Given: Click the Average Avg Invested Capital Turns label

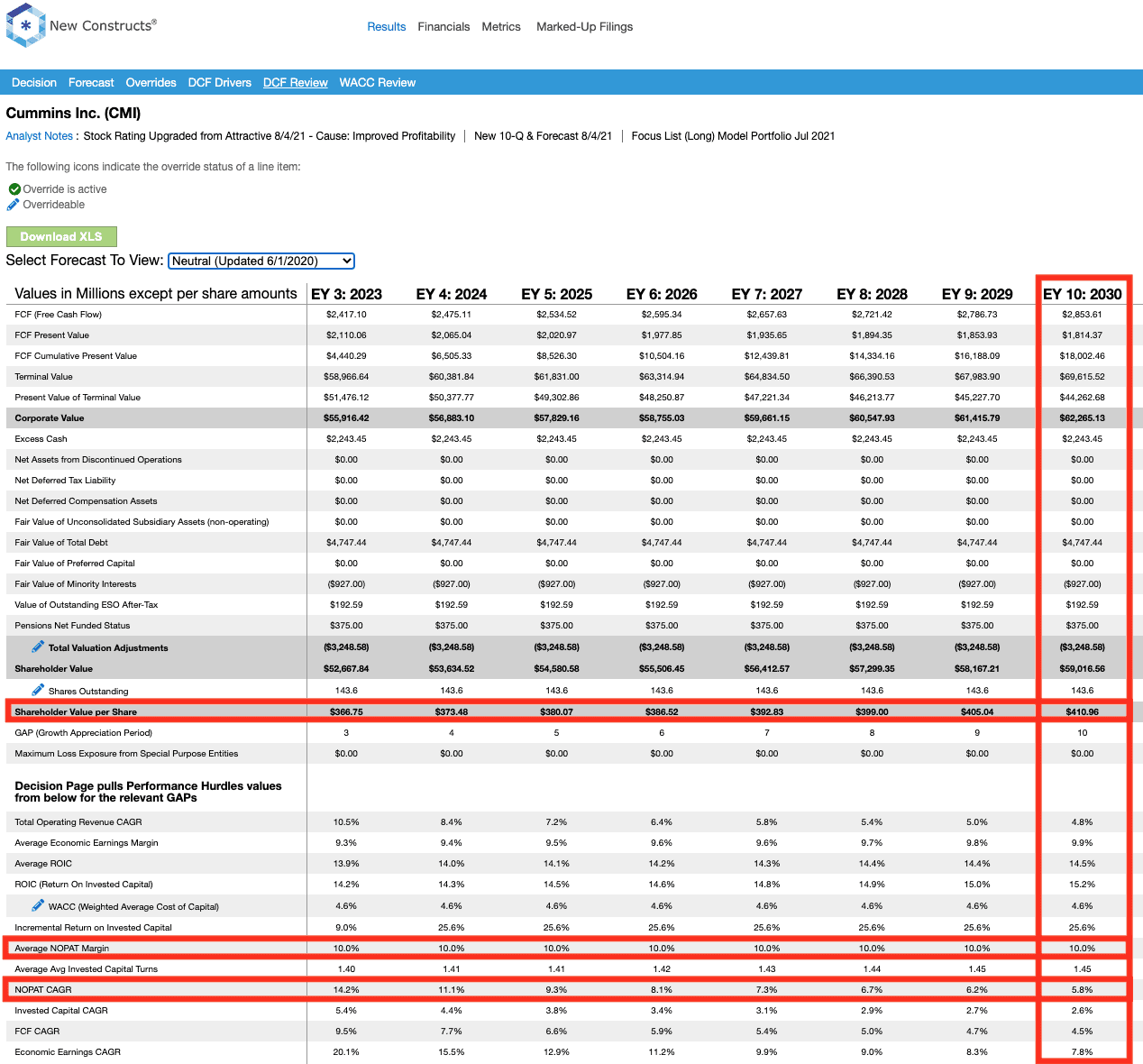Looking at the screenshot, I should [87, 969].
